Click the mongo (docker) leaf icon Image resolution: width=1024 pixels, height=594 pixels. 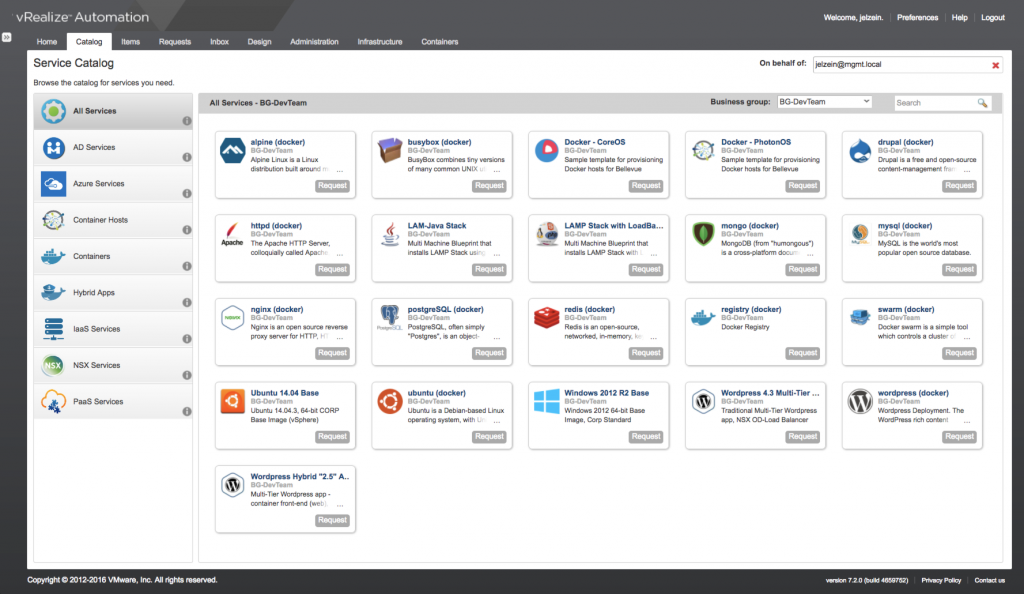pyautogui.click(x=704, y=235)
